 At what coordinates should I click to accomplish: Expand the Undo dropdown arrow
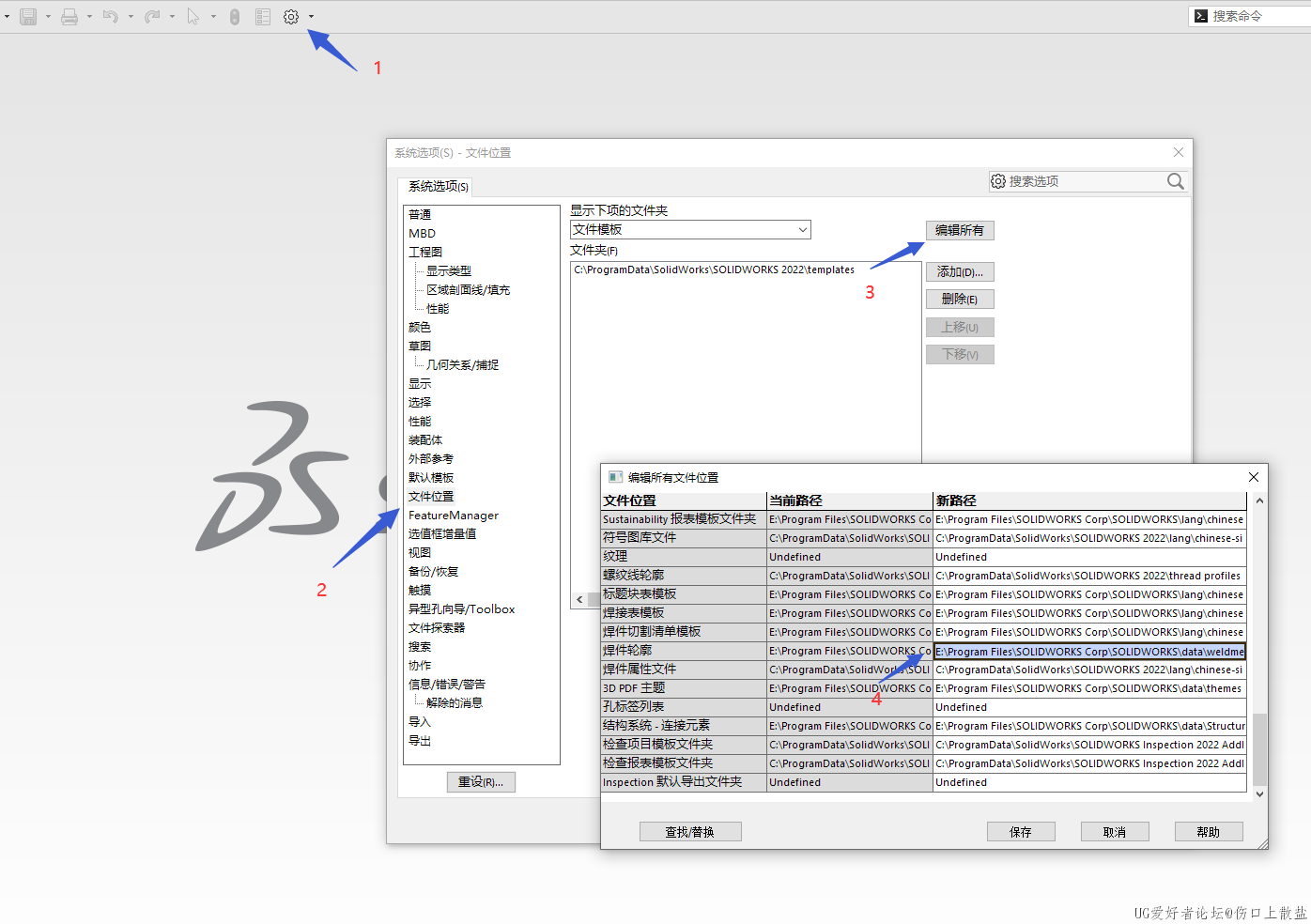pyautogui.click(x=131, y=17)
